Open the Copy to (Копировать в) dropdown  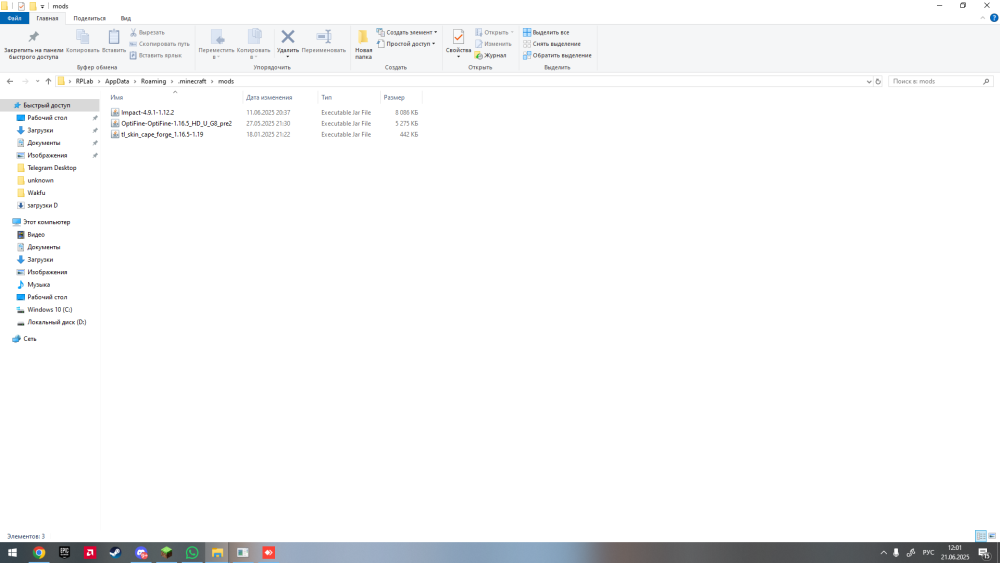(254, 45)
